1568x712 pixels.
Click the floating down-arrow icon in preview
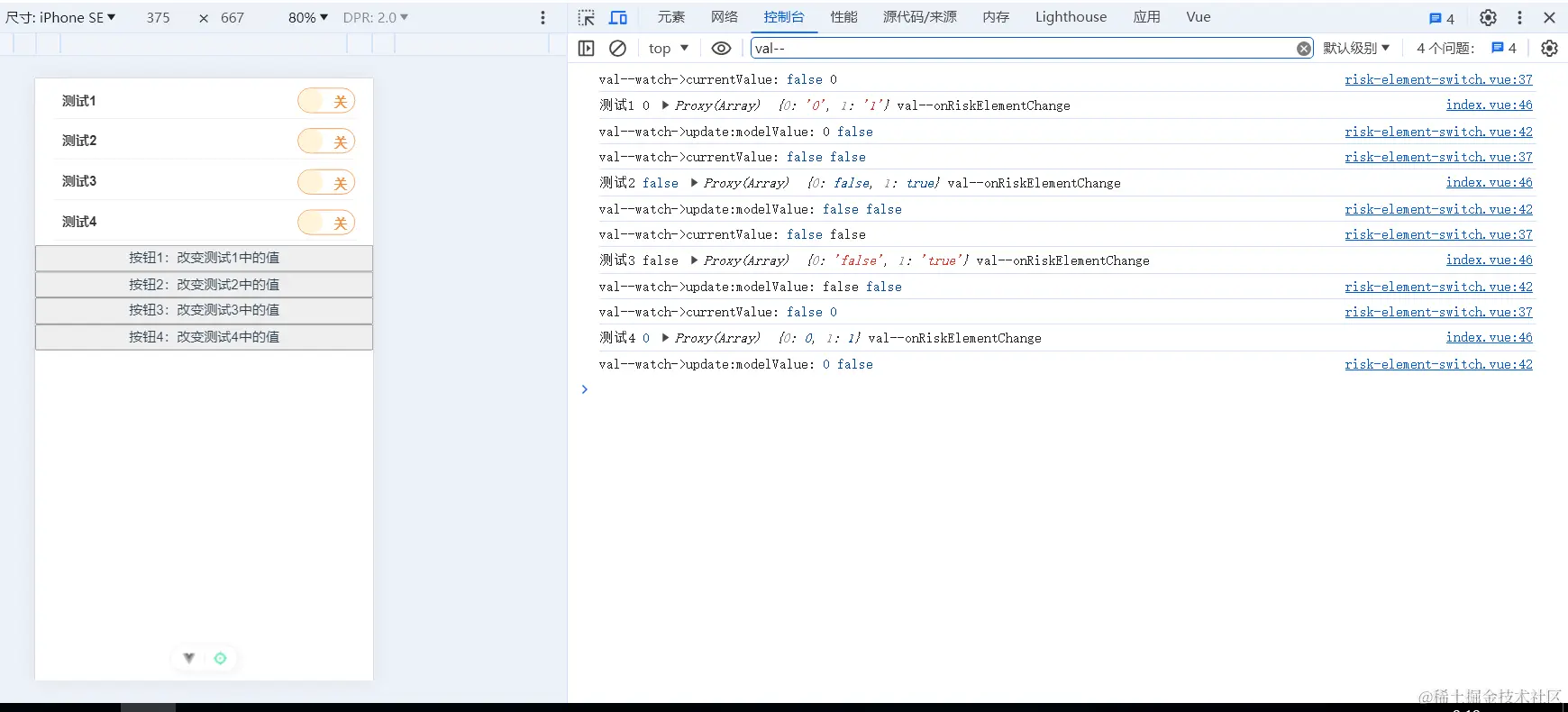[x=189, y=658]
